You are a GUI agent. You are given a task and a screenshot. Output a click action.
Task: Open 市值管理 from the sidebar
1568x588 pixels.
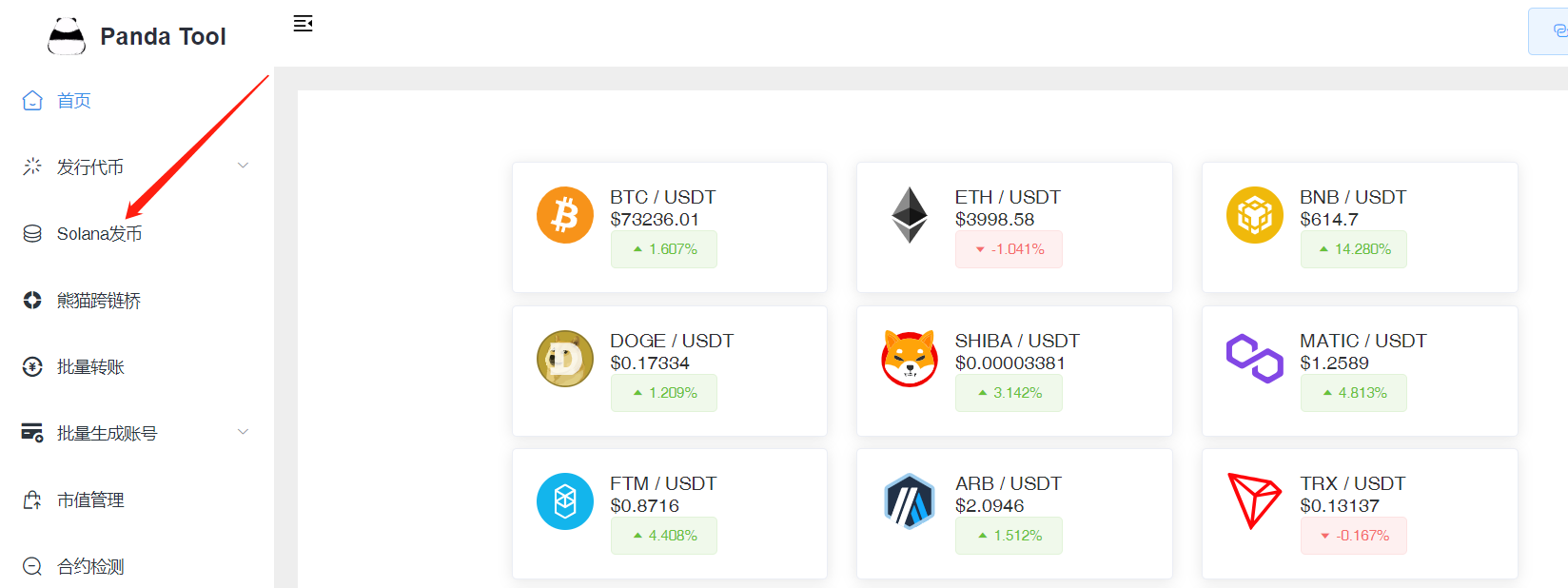90,500
